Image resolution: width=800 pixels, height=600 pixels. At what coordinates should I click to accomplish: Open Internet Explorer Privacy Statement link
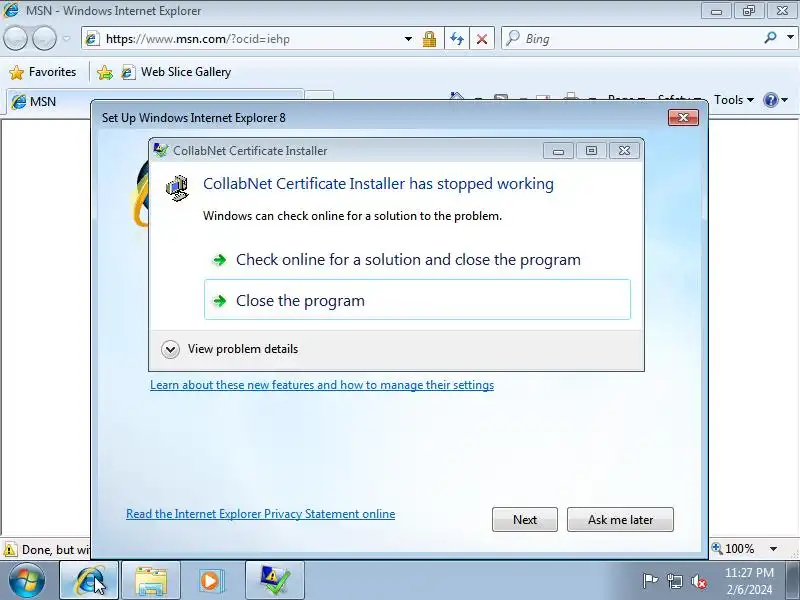261,514
